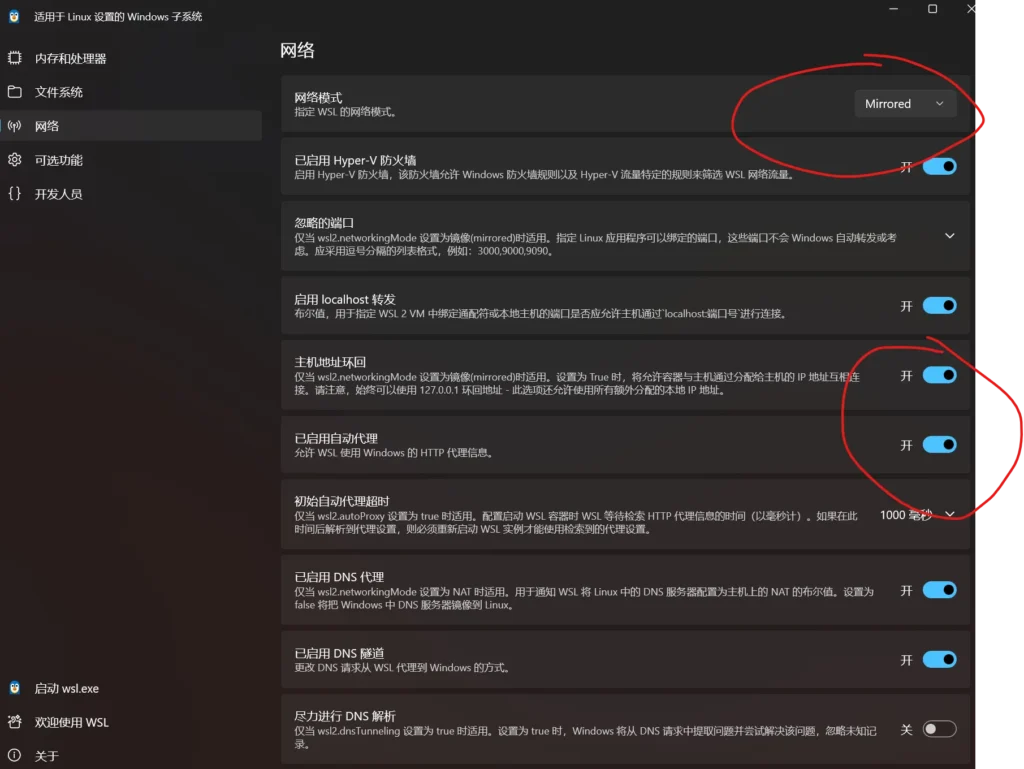The image size is (1024, 769).
Task: Toggle 启用 localhost 转发 switch
Action: tap(939, 306)
